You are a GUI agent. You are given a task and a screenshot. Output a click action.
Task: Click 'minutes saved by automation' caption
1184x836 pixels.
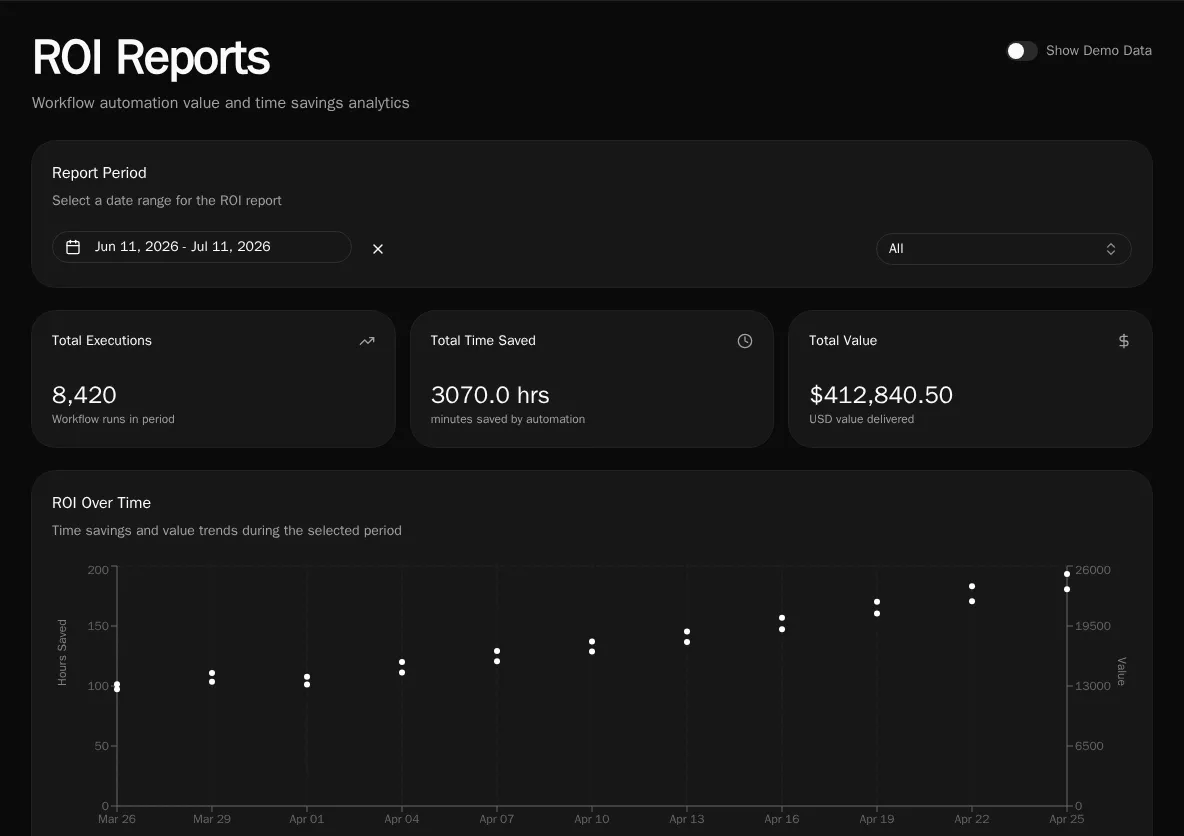(x=507, y=419)
